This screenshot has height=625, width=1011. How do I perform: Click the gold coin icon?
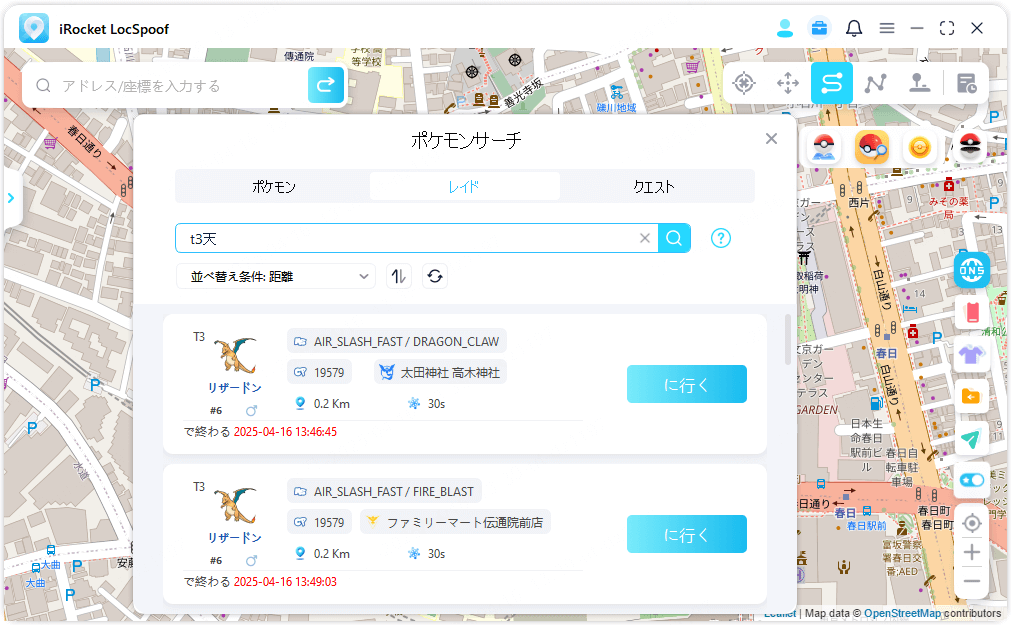(x=919, y=148)
